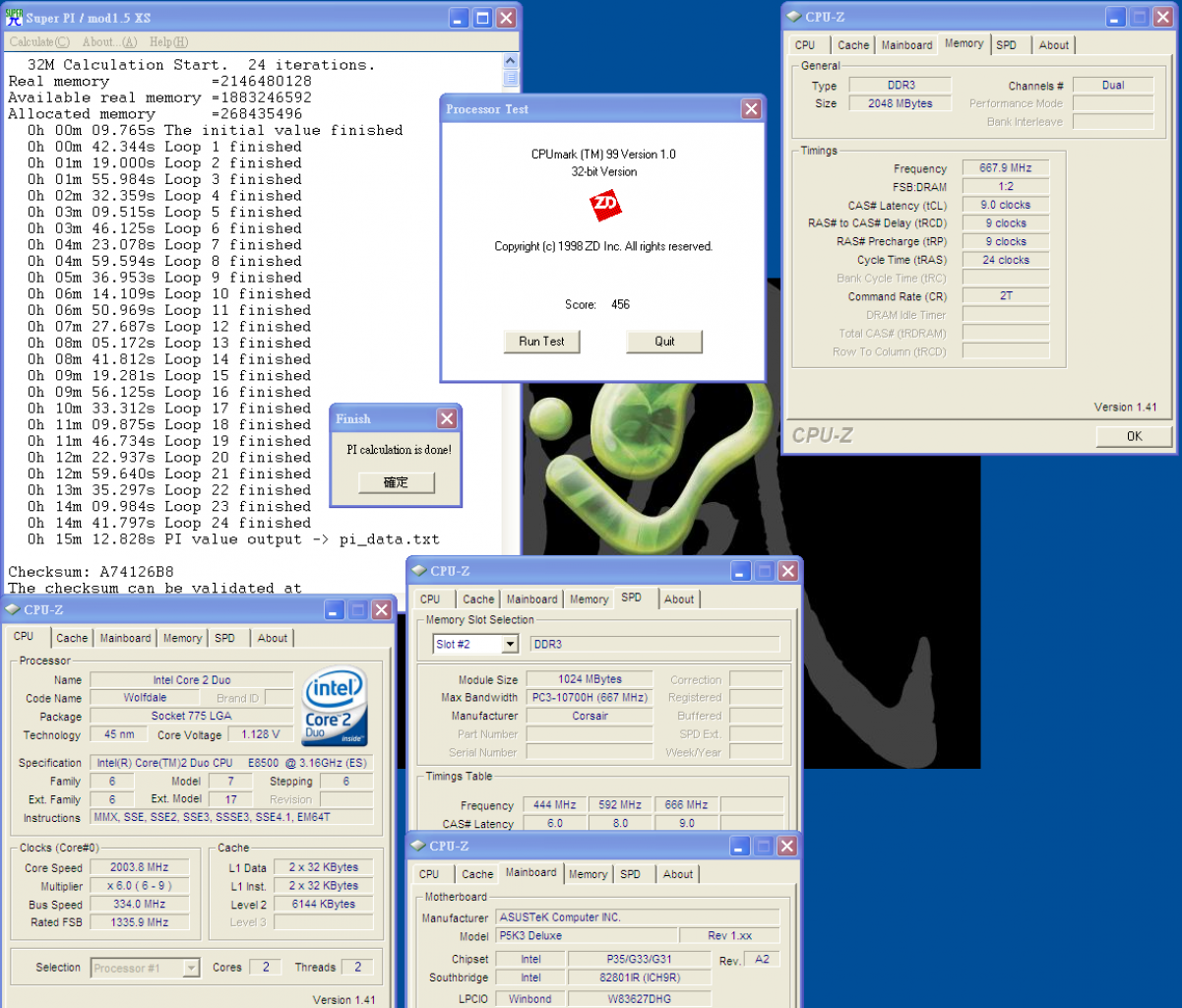The width and height of the screenshot is (1182, 1008).
Task: Select Cache tab in CPU window
Action: click(x=72, y=638)
